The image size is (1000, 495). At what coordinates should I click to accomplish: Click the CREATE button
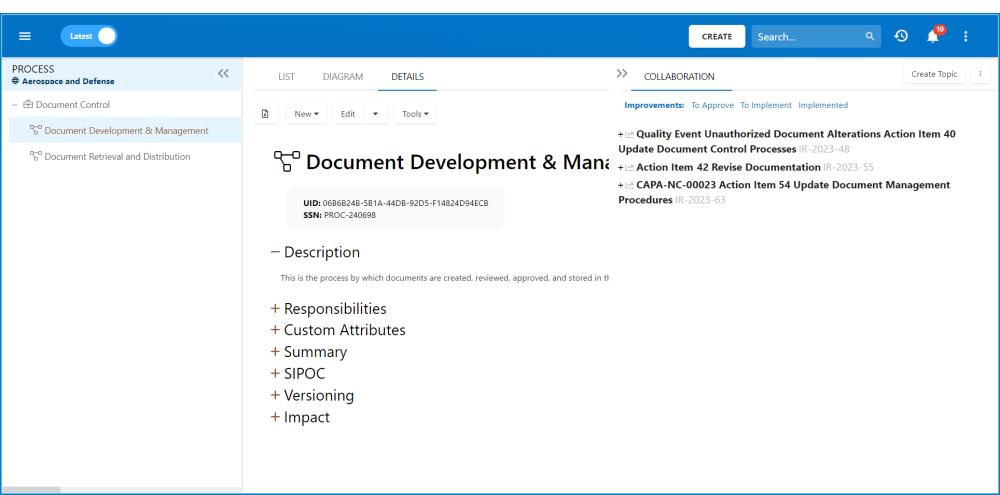click(717, 36)
